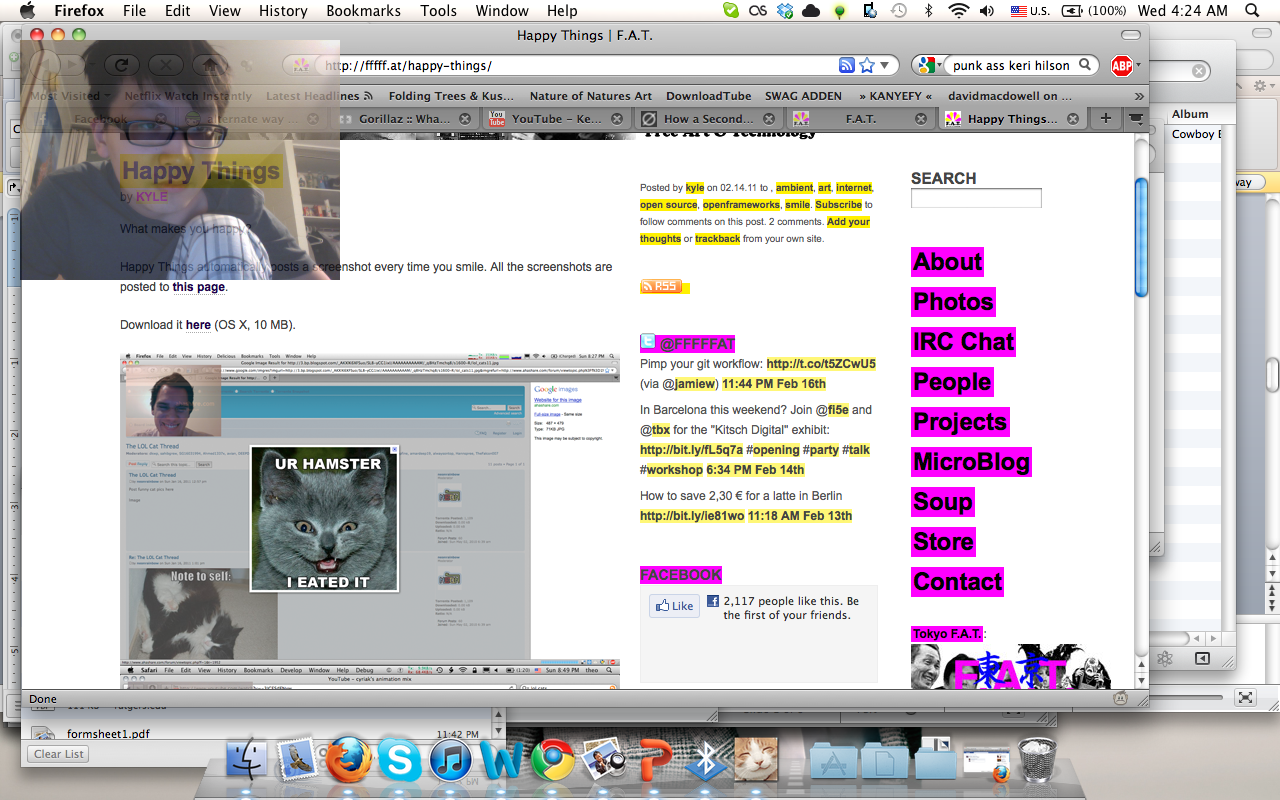Toggle Wi-Fi menu in the menu bar
This screenshot has width=1280, height=800.
click(959, 11)
